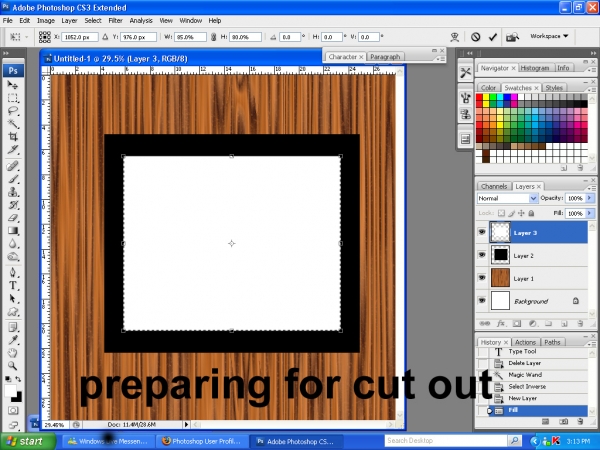Open the Image menu
This screenshot has width=600, height=450.
(46, 21)
